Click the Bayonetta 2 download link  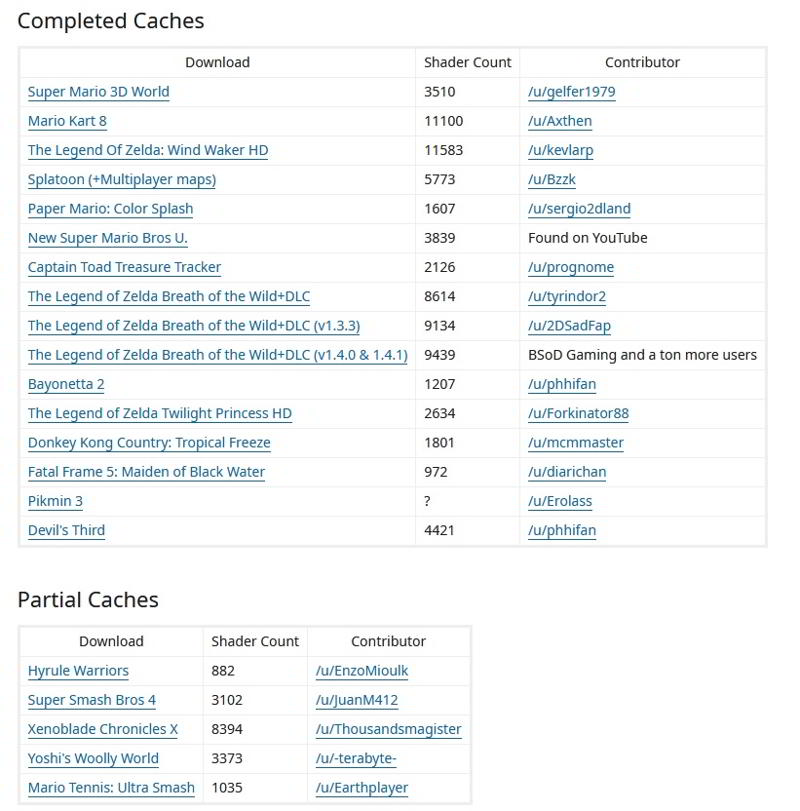click(x=66, y=384)
